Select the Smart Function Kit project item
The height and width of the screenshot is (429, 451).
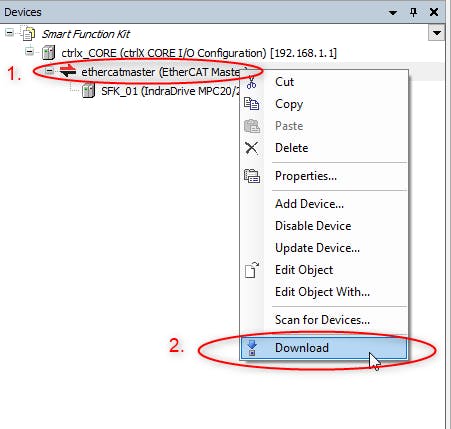tap(86, 34)
